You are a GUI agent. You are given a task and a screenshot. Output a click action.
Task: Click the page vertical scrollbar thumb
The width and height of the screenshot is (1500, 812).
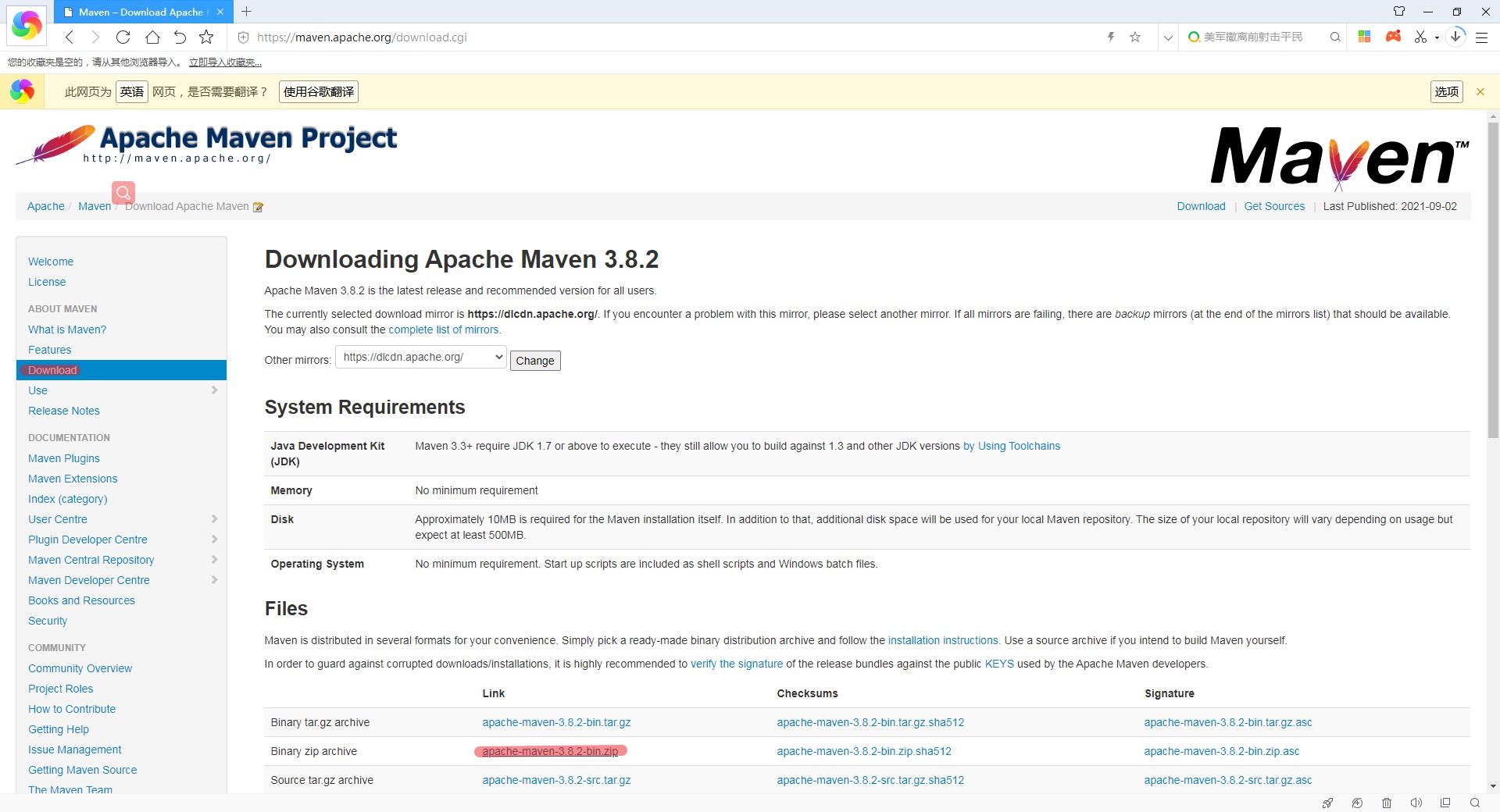[x=1493, y=281]
